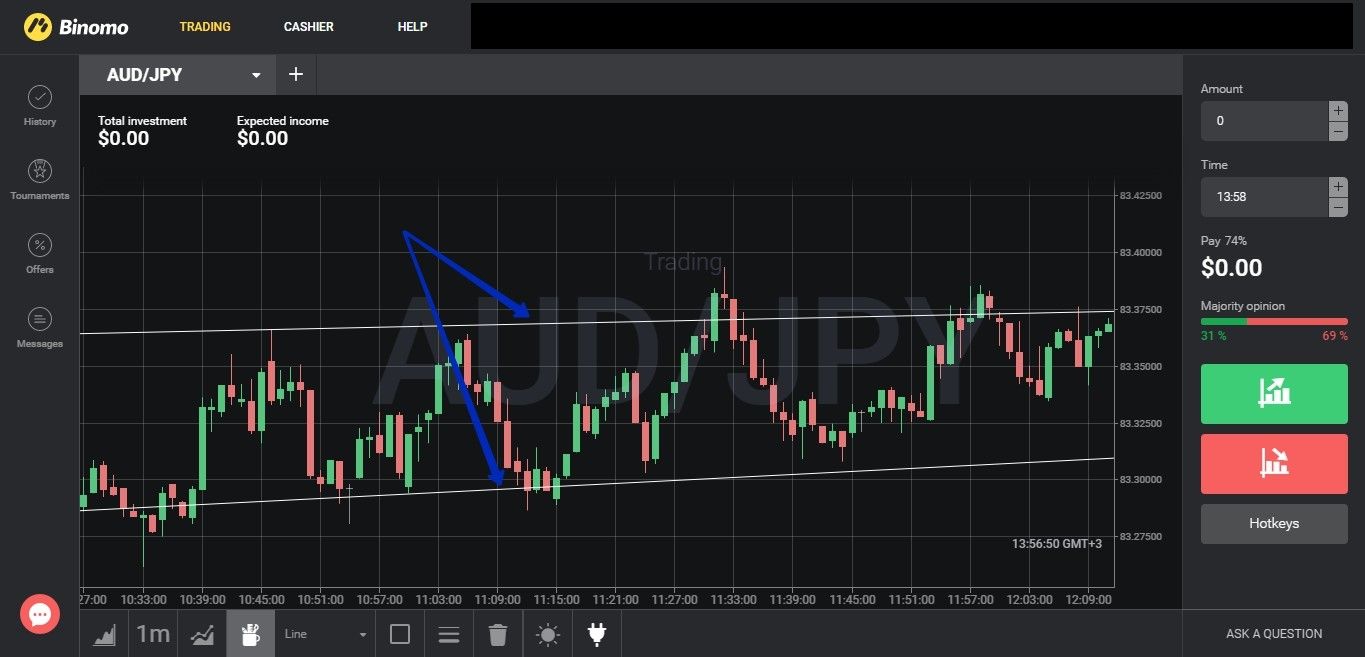The image size is (1365, 657).
Task: Click the green up trade button
Action: (1274, 391)
